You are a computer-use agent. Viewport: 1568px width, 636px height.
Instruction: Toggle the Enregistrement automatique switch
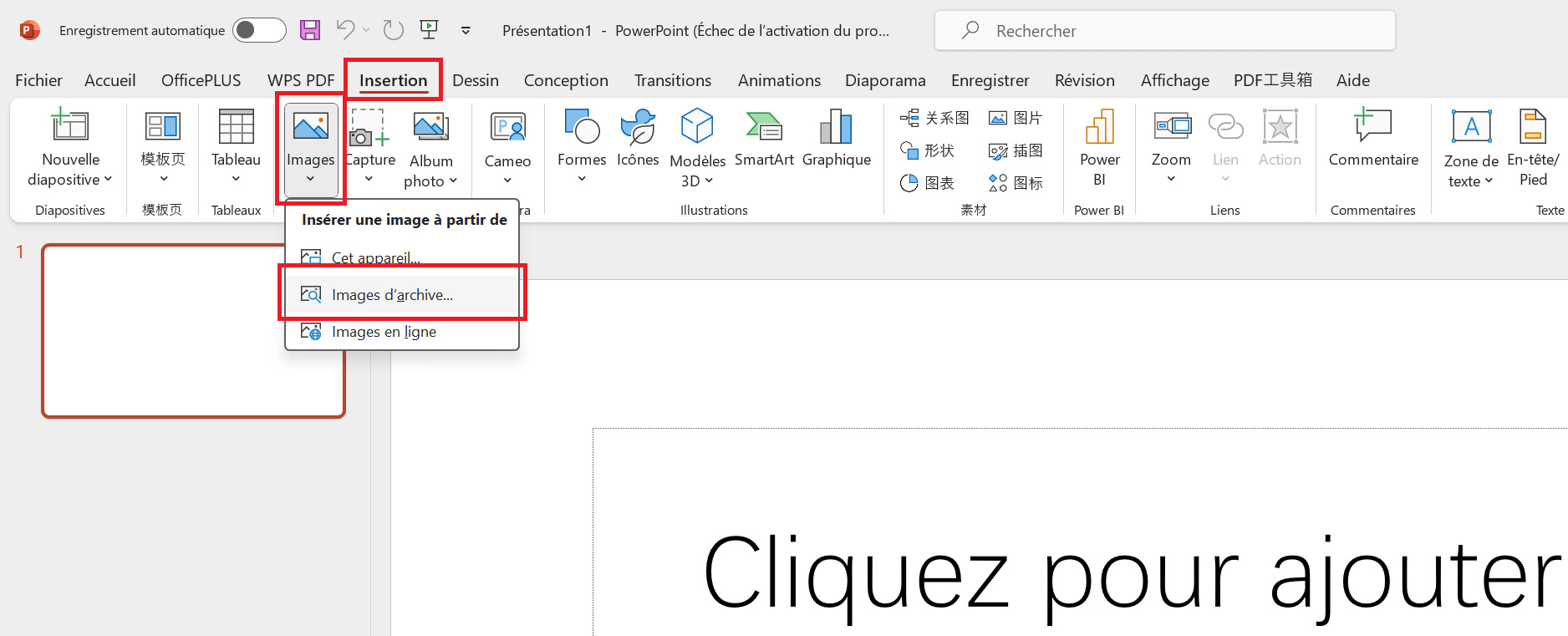click(259, 31)
